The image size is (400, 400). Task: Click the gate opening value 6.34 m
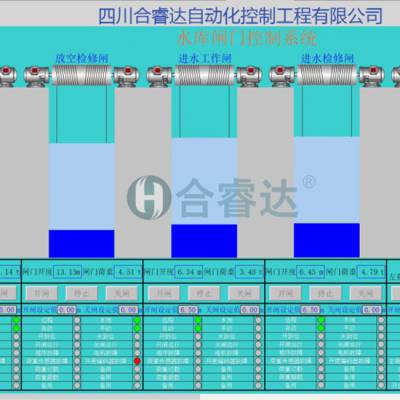pyautogui.click(x=189, y=272)
